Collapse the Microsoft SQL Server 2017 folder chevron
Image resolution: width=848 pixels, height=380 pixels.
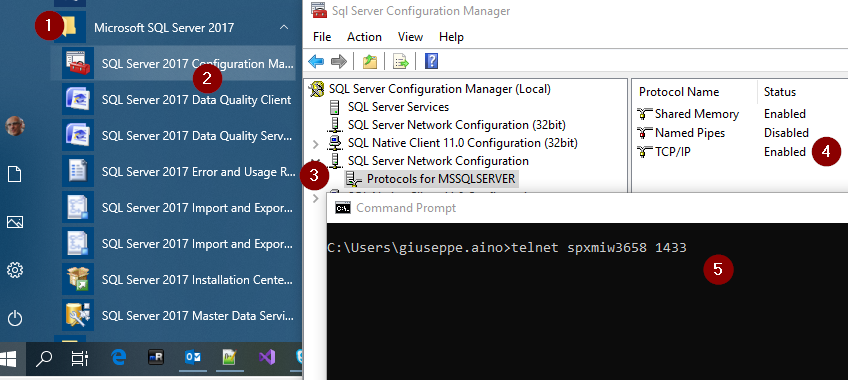(x=284, y=27)
